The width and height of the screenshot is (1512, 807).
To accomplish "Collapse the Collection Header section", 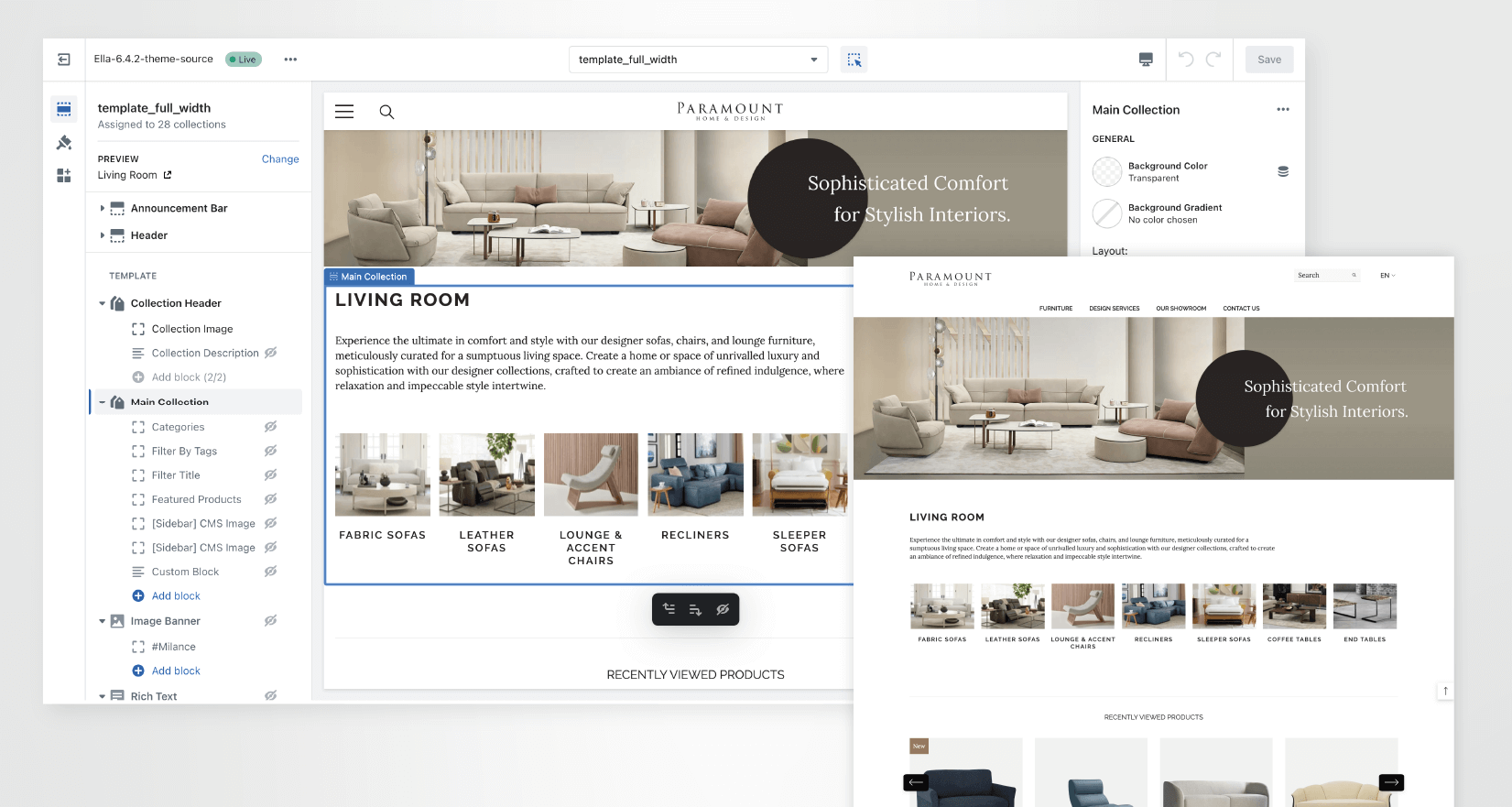I will coord(103,303).
